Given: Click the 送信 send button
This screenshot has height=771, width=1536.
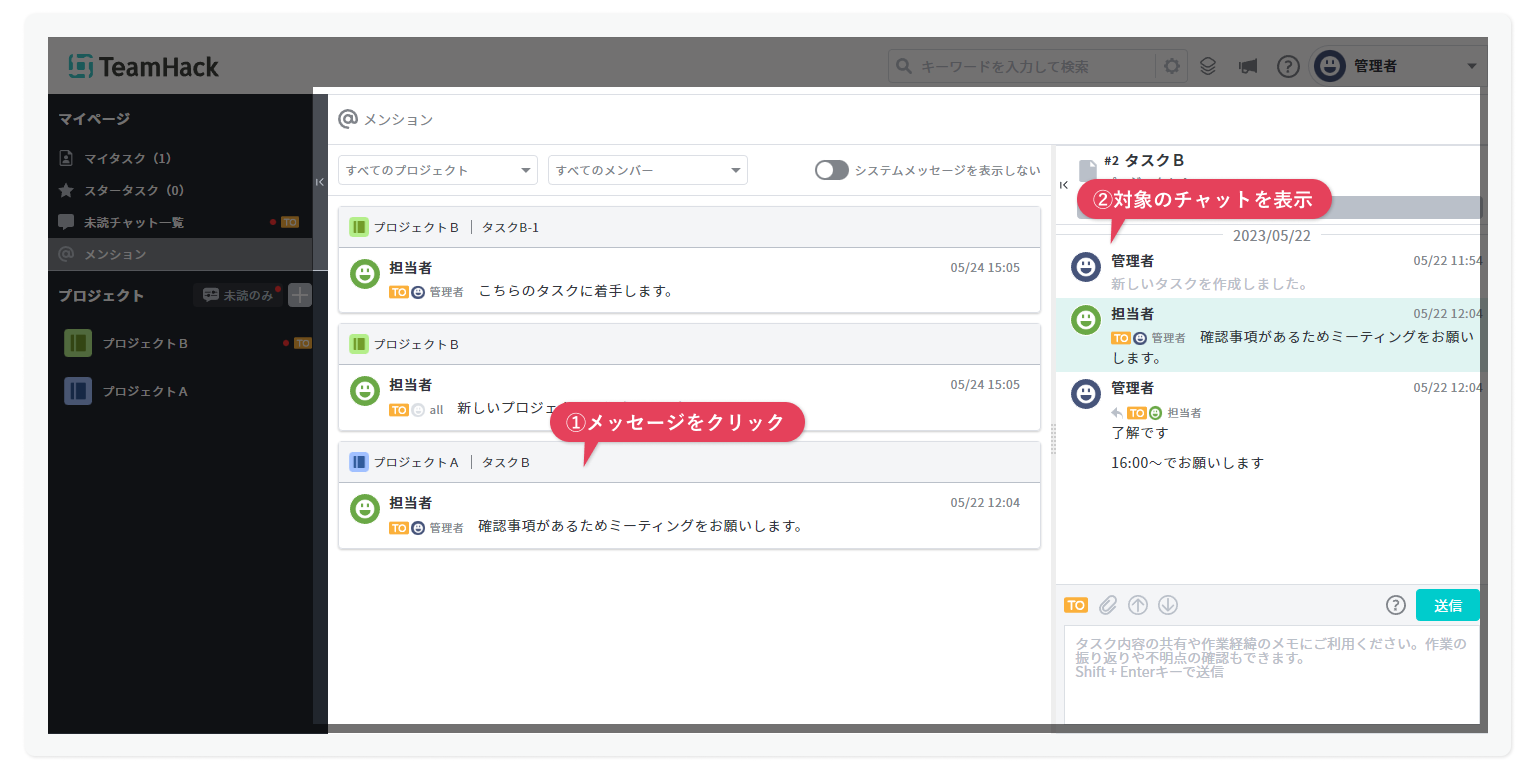Looking at the screenshot, I should (x=1447, y=605).
